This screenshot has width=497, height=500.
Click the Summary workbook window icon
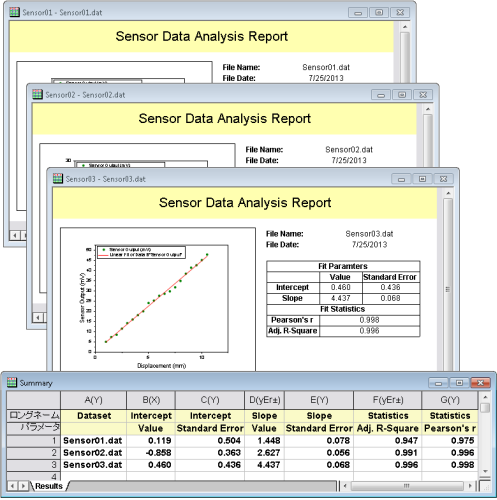point(12,382)
